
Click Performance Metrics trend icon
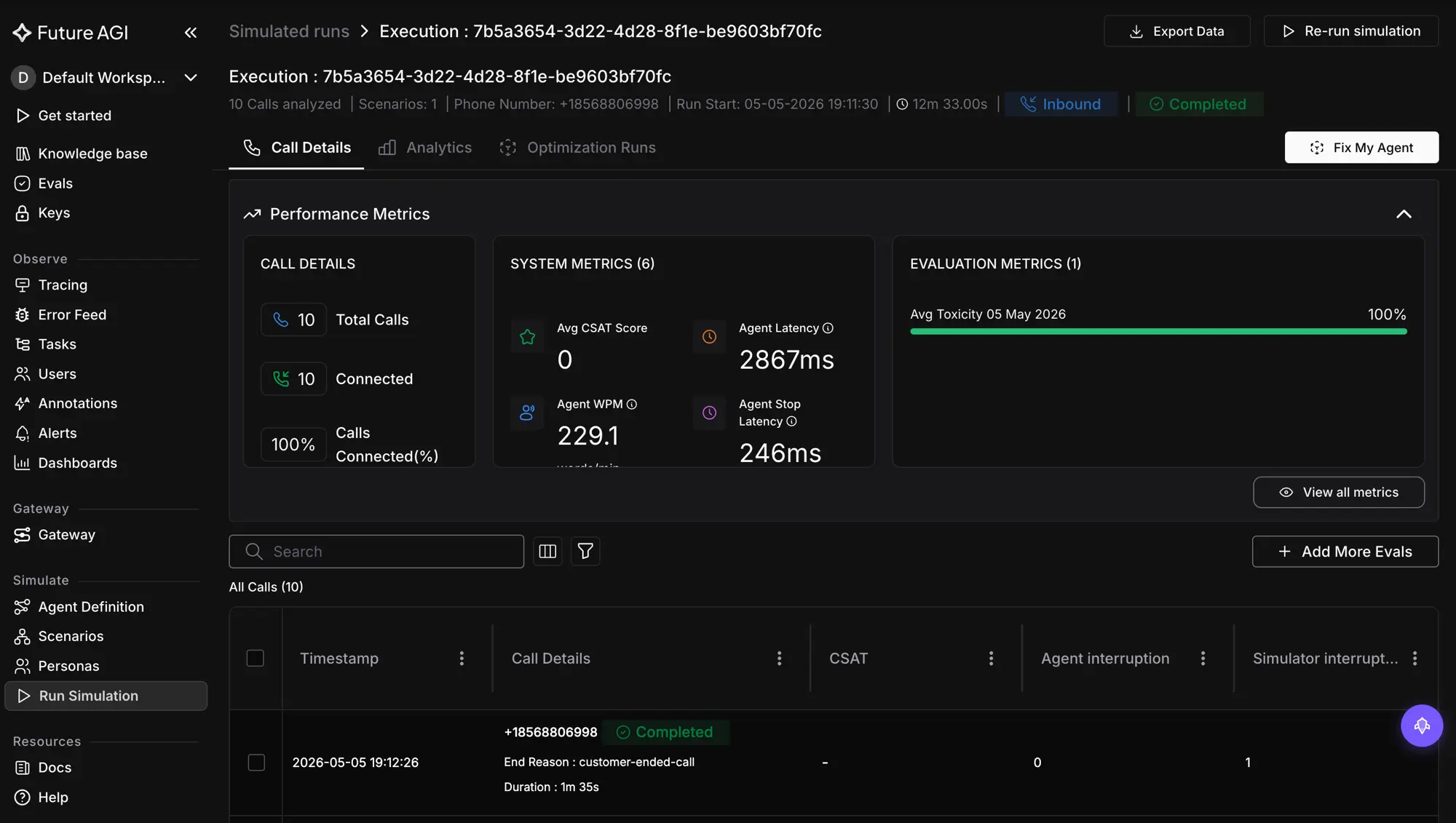click(252, 214)
